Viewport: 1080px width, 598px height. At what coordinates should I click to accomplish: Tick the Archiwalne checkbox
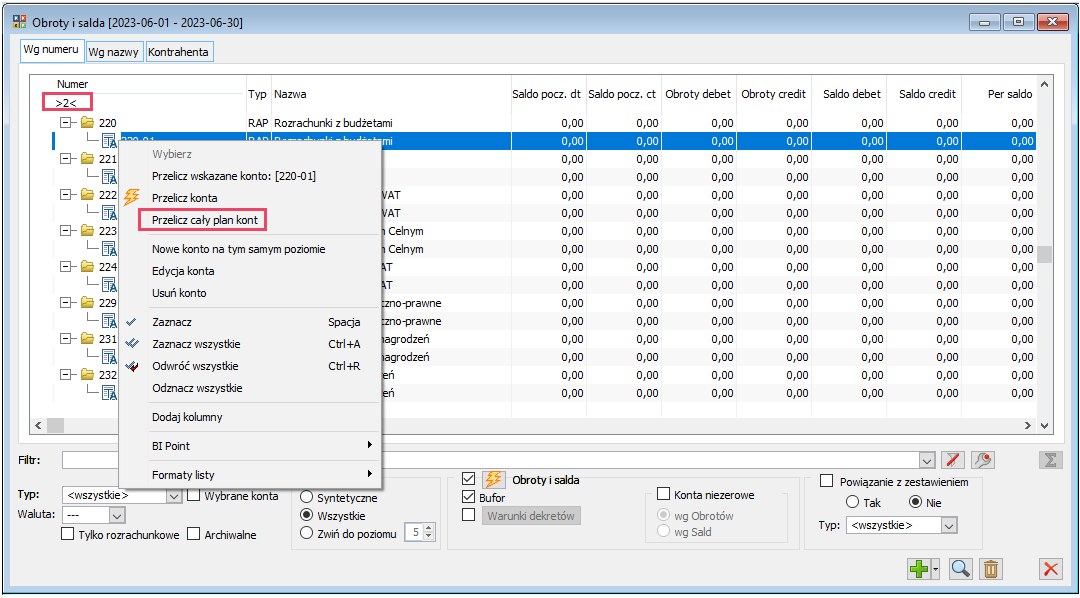point(194,534)
